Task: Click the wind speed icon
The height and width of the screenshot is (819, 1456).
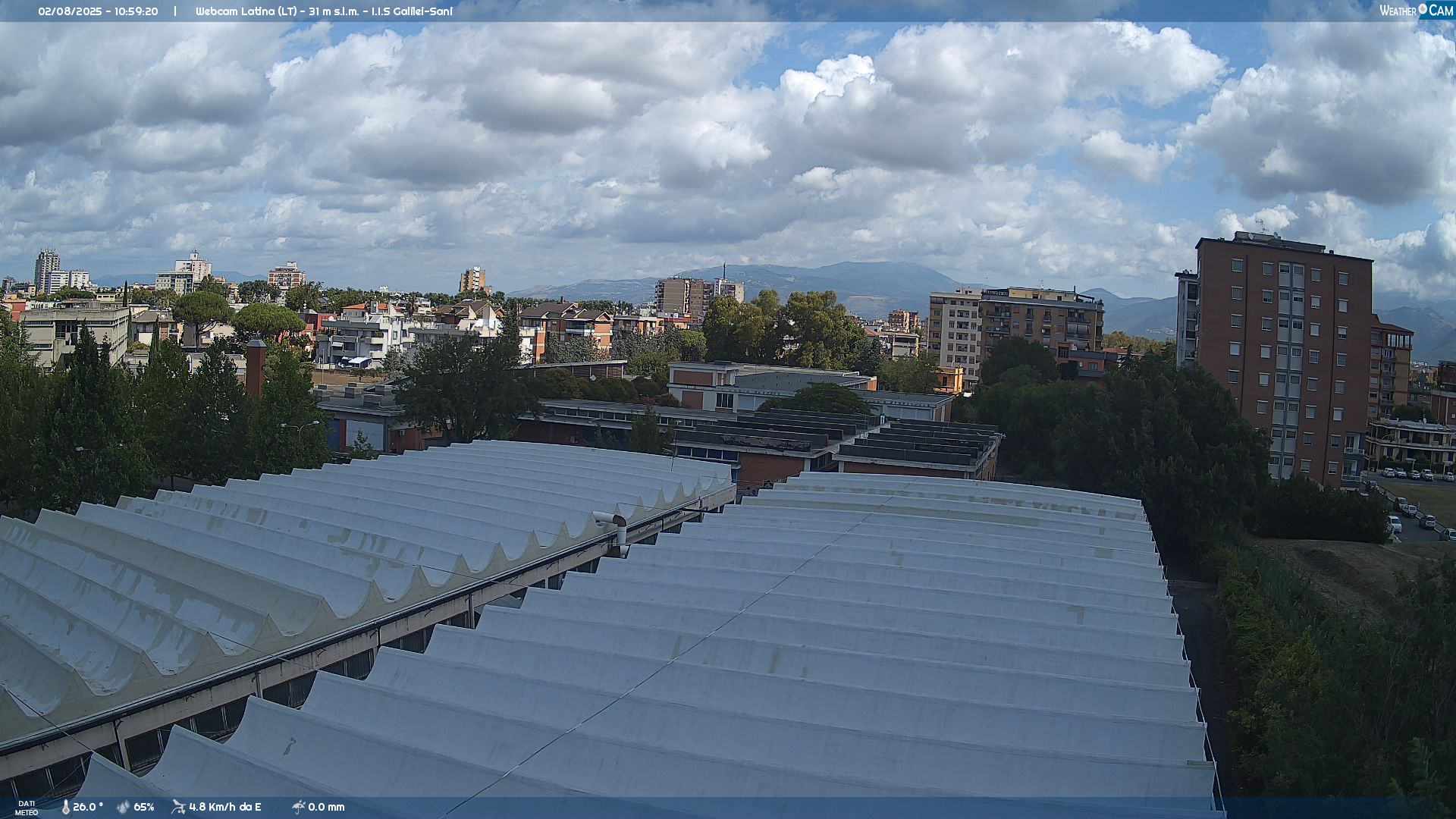Action: pyautogui.click(x=178, y=807)
